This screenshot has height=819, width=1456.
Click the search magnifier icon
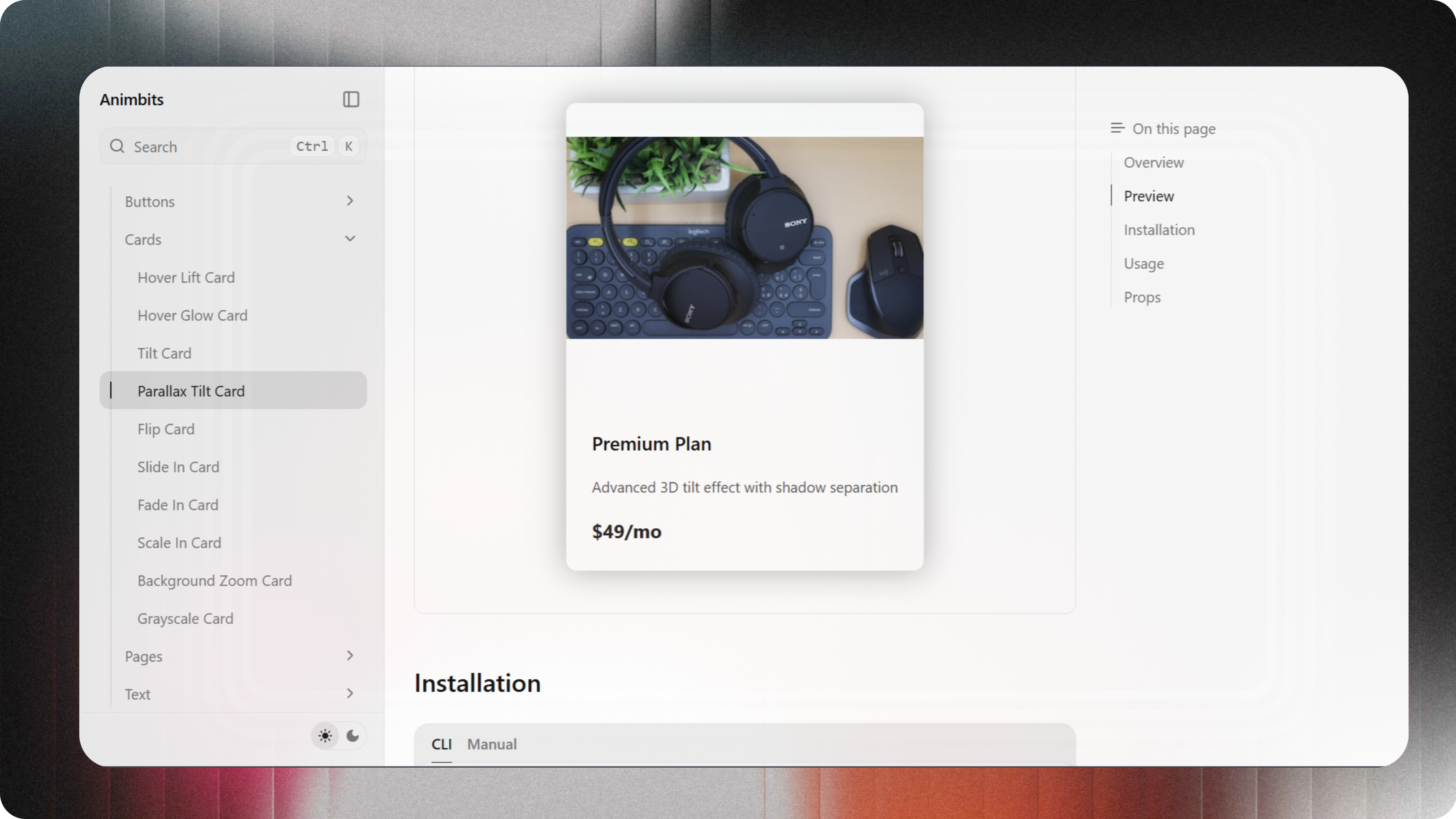pyautogui.click(x=118, y=146)
